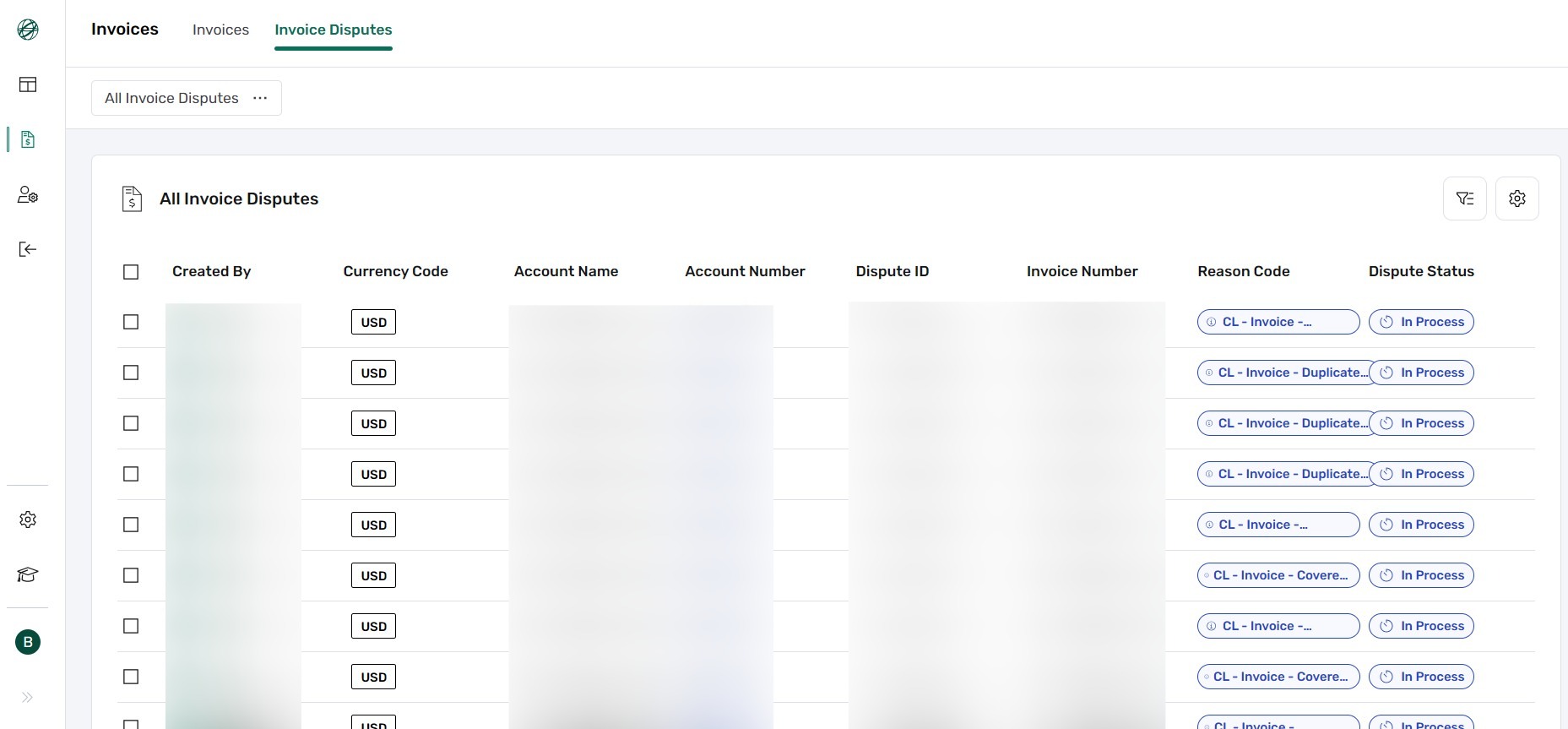The image size is (1568, 729).
Task: Click the first row's CL - Invoice reason chip
Action: (x=1278, y=322)
